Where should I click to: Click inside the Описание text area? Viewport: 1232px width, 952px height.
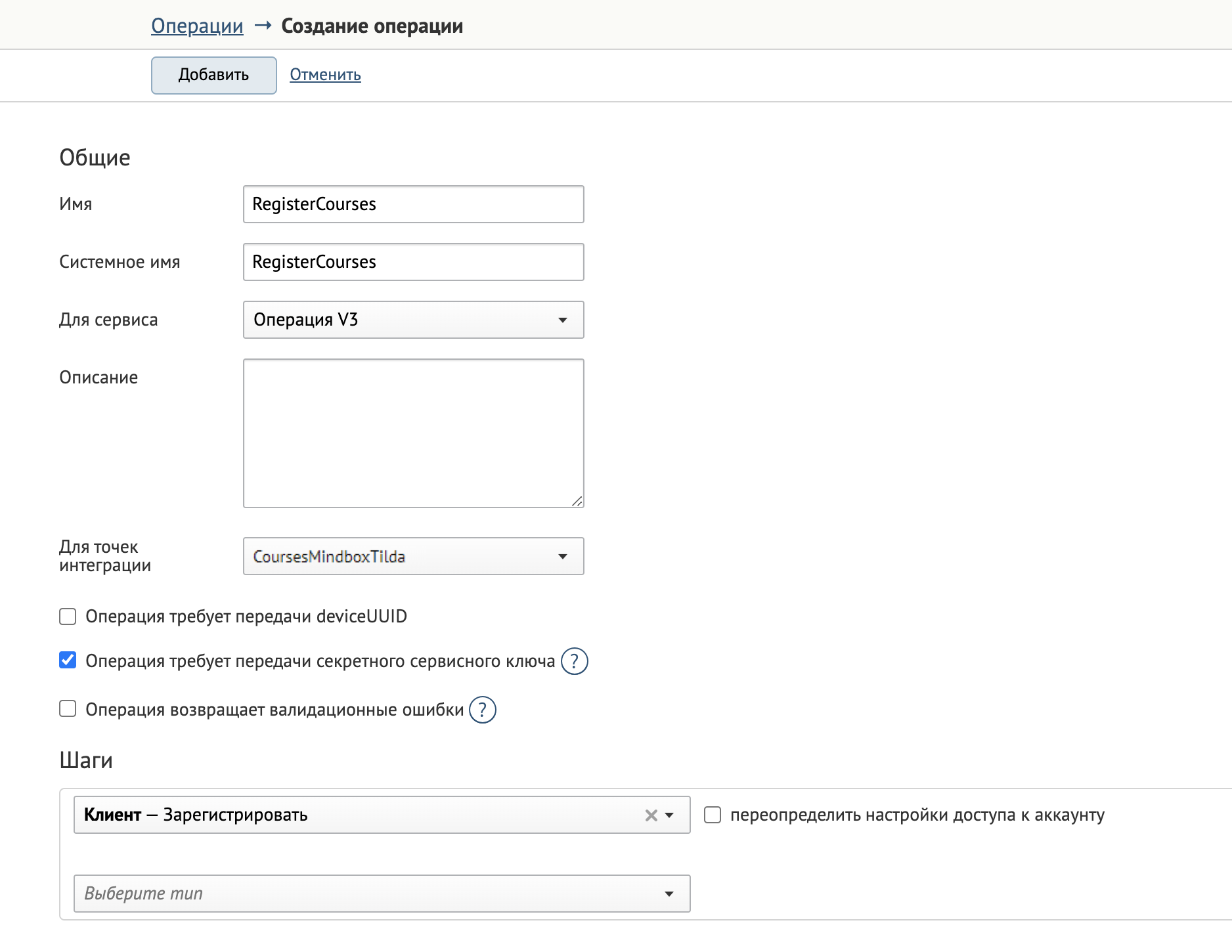(x=414, y=433)
